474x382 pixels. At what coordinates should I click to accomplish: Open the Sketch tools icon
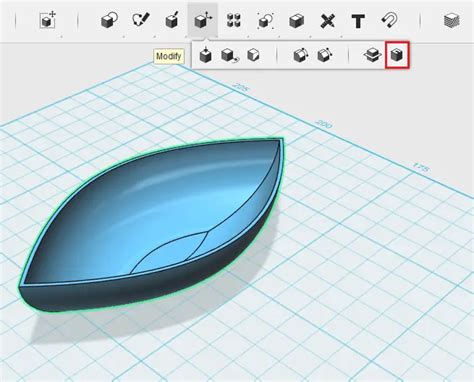[141, 21]
